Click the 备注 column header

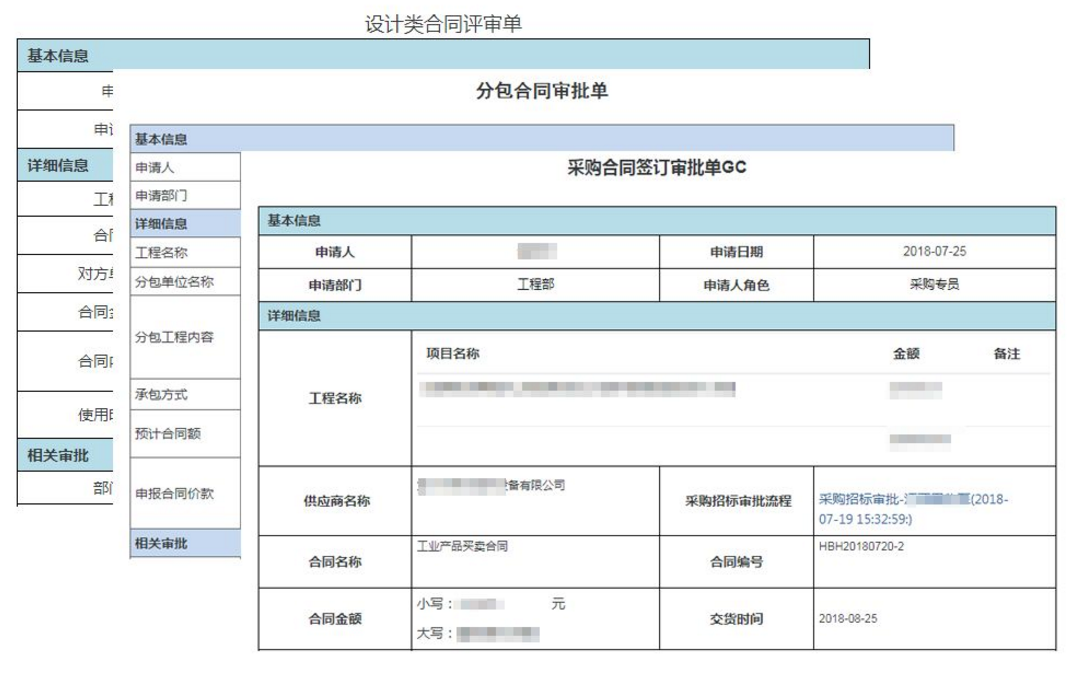(x=1007, y=353)
